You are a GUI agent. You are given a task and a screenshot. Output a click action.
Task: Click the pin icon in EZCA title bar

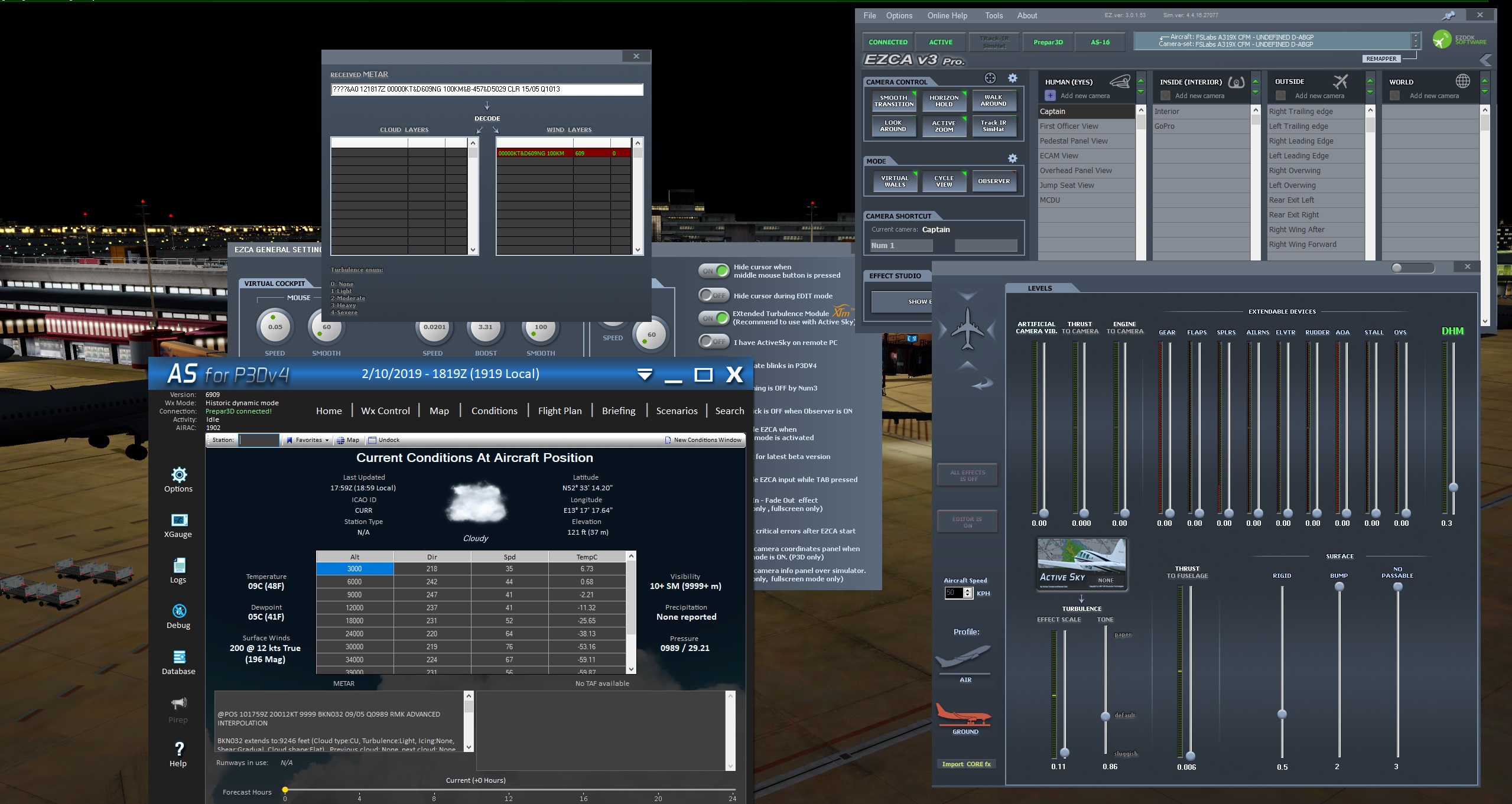click(x=1448, y=16)
